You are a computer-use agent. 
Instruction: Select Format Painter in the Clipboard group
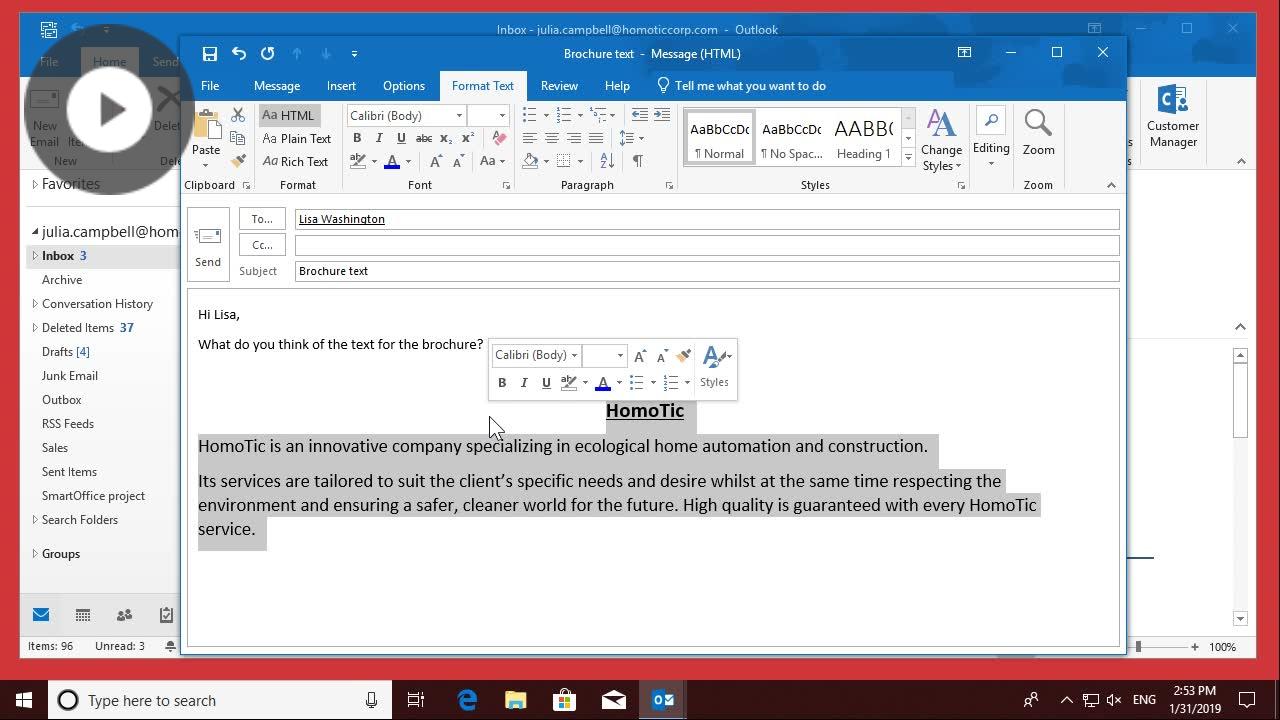tap(238, 161)
